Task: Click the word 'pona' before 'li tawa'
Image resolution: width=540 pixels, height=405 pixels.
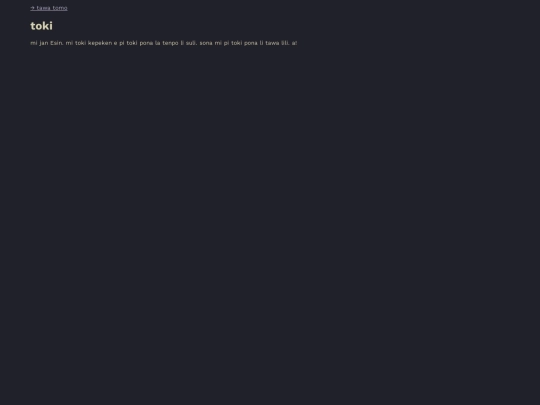Action: point(251,43)
